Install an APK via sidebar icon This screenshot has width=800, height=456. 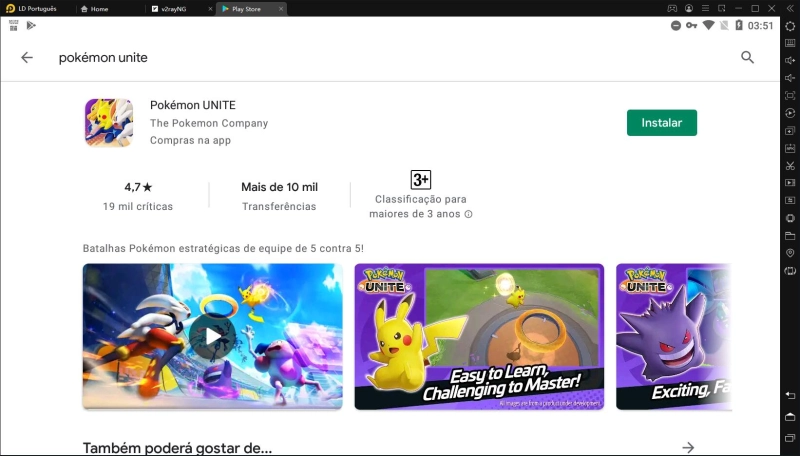(x=790, y=148)
